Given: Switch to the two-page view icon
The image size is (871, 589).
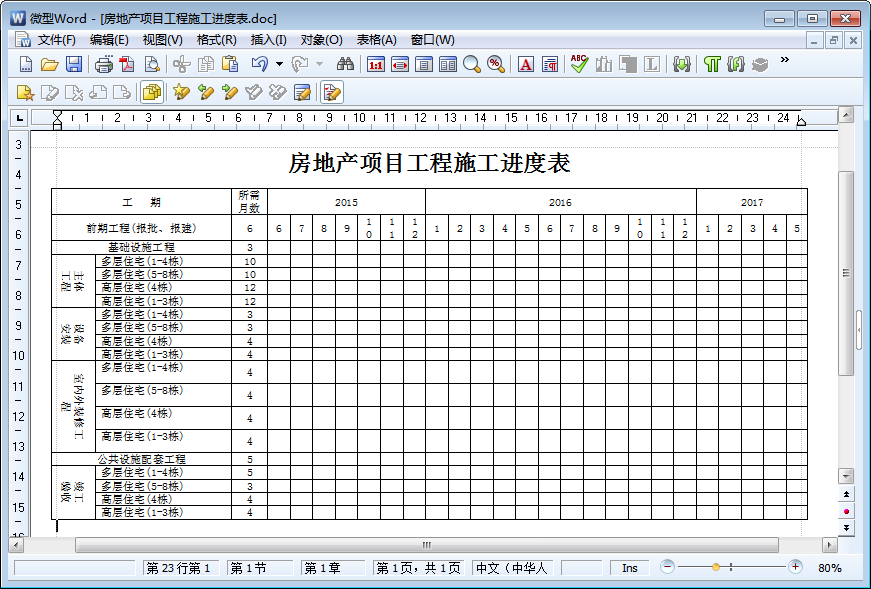Looking at the screenshot, I should tap(448, 64).
